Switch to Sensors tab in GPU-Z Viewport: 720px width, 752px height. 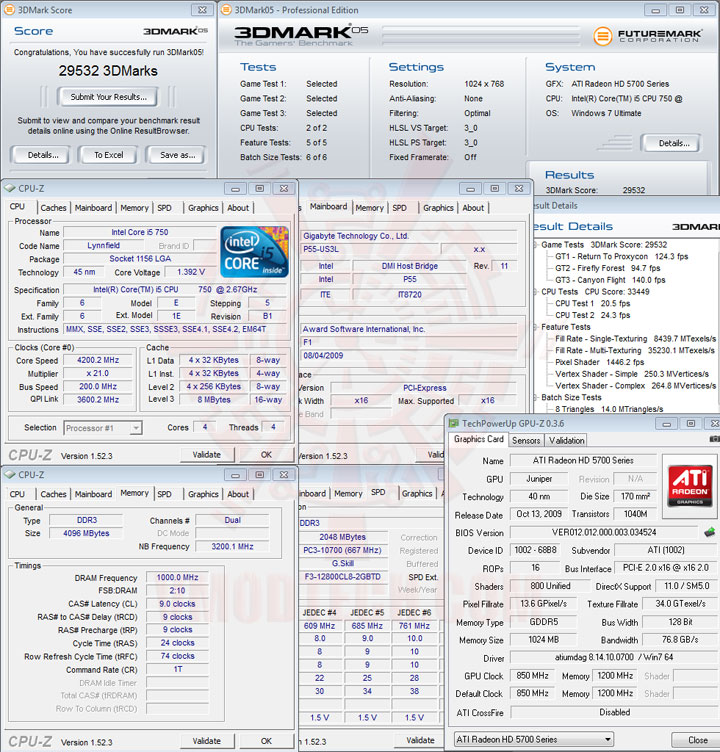point(526,440)
